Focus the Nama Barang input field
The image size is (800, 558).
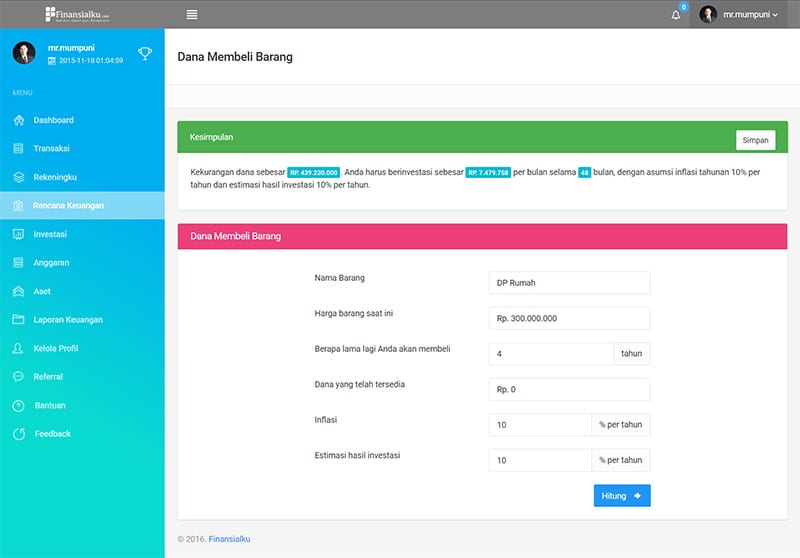(569, 283)
